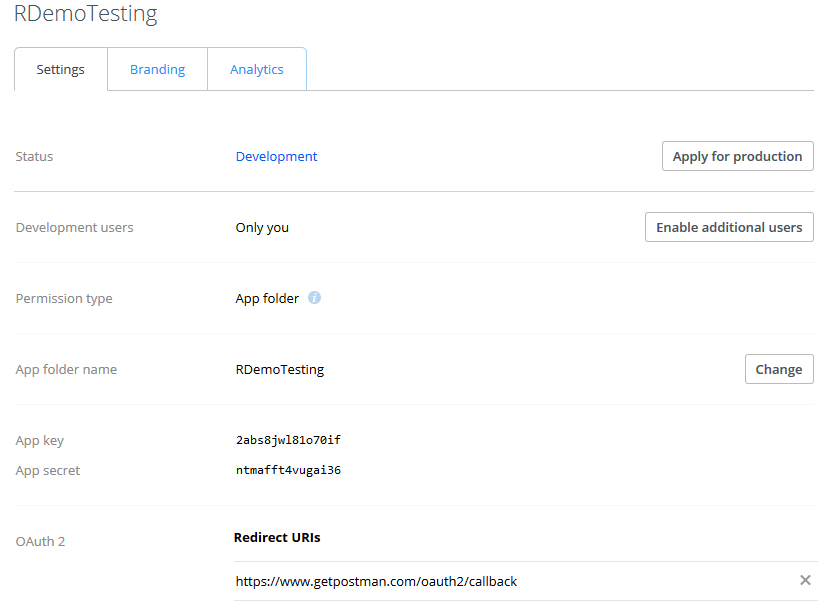The height and width of the screenshot is (606, 830).
Task: Switch to the Branding tab
Action: click(x=157, y=69)
